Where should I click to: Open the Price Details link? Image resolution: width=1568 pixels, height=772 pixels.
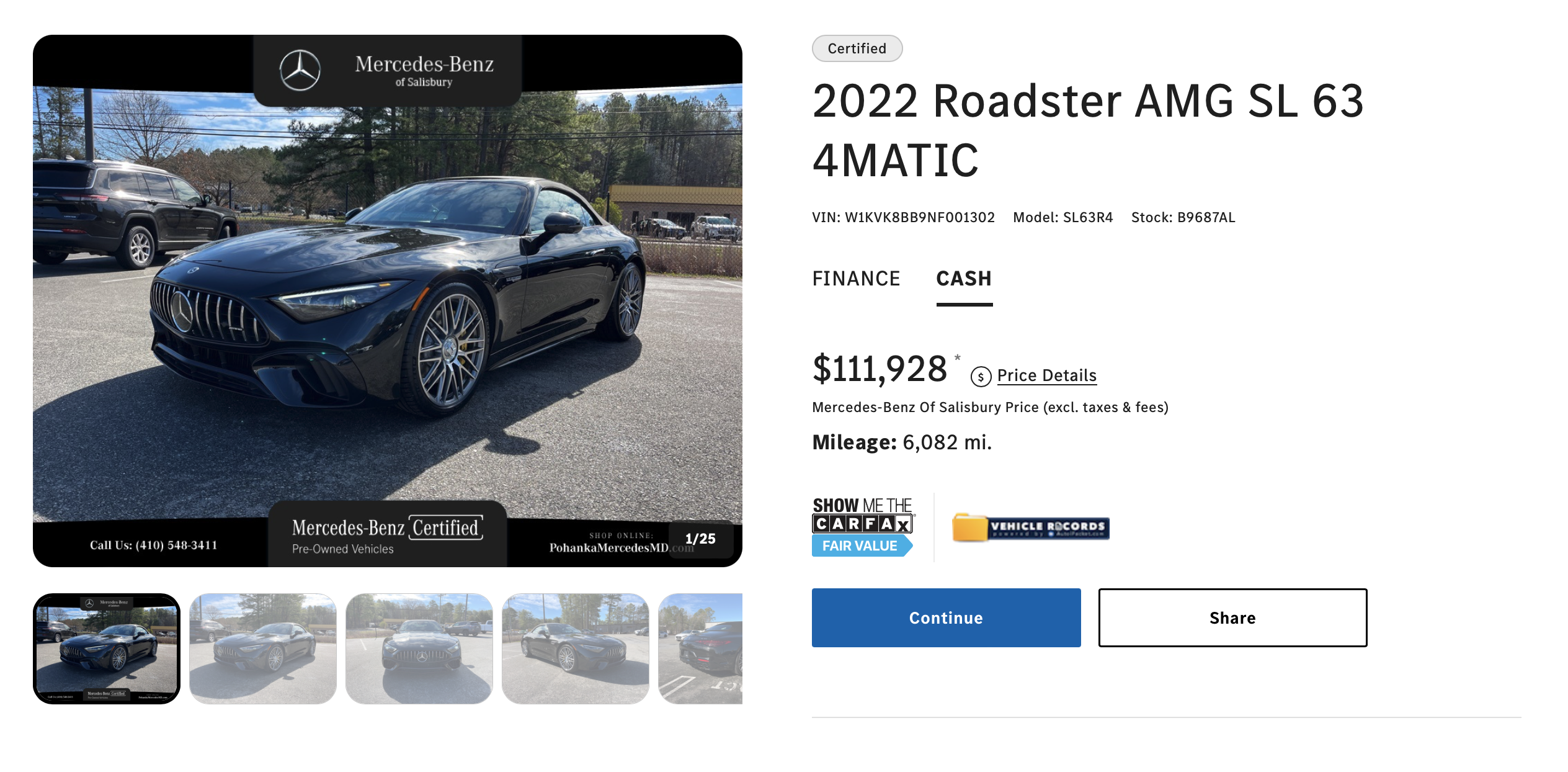(1046, 376)
